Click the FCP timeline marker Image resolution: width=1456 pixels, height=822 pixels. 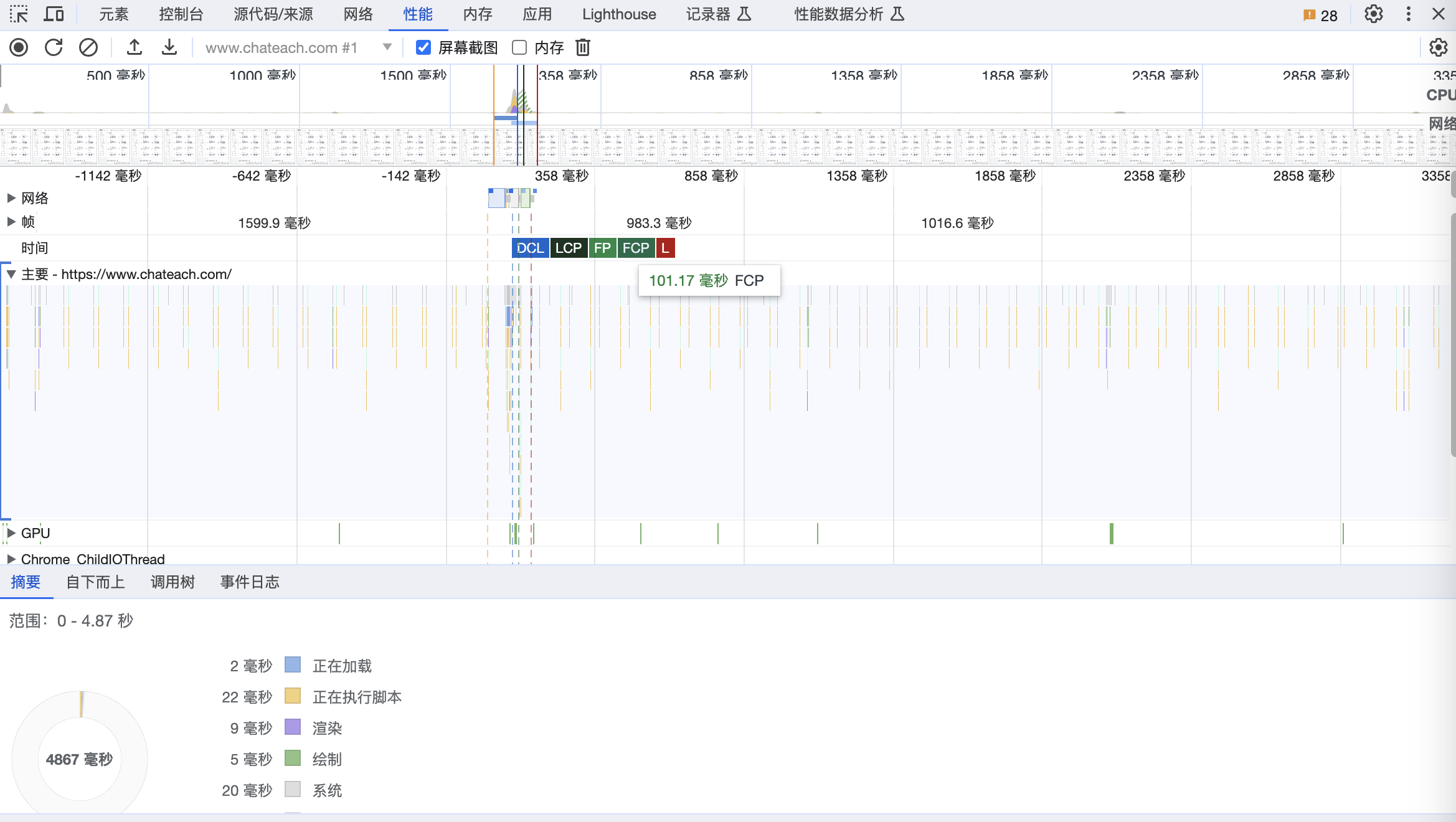(x=635, y=248)
